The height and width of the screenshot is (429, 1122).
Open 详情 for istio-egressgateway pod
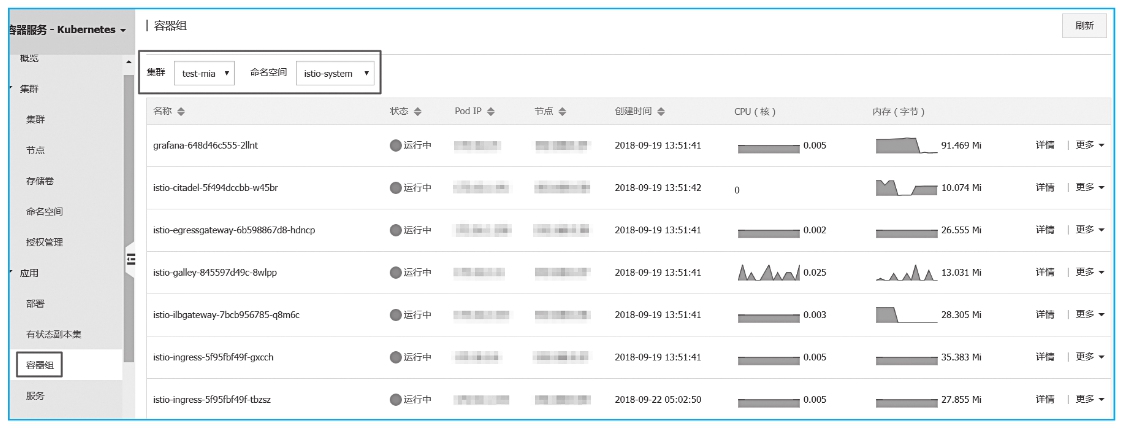(1045, 230)
